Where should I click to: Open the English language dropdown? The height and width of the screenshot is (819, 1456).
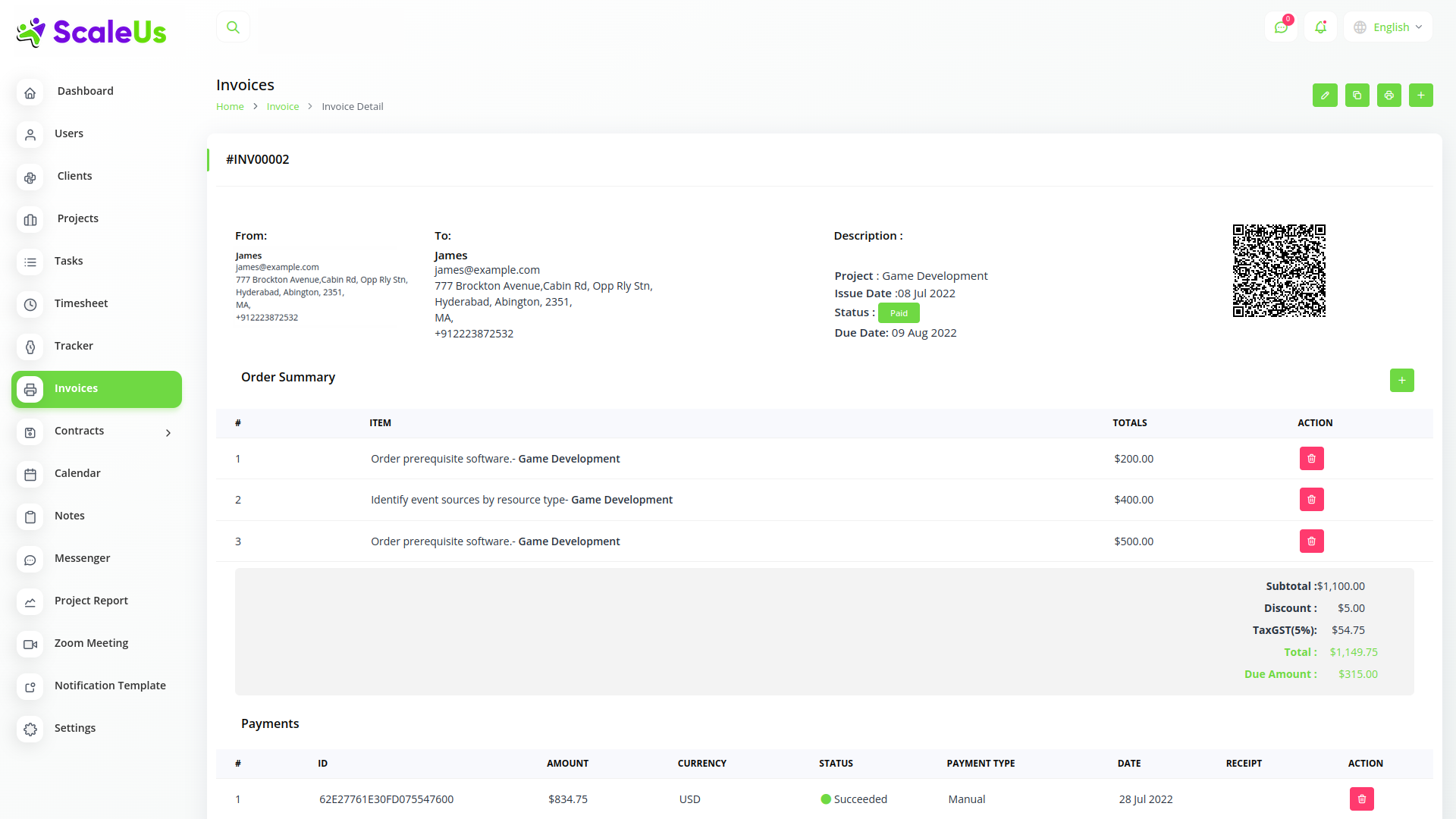tap(1388, 27)
